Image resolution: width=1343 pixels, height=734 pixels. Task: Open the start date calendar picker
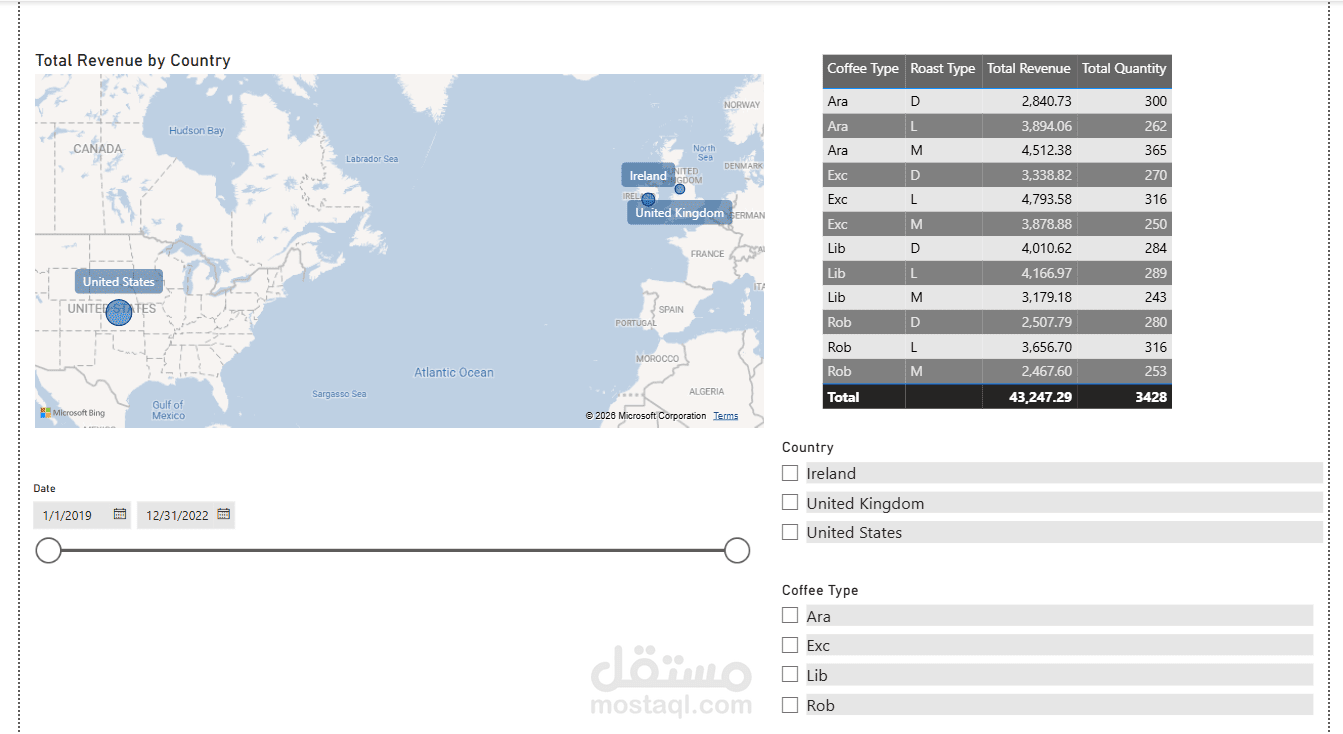pyautogui.click(x=120, y=515)
